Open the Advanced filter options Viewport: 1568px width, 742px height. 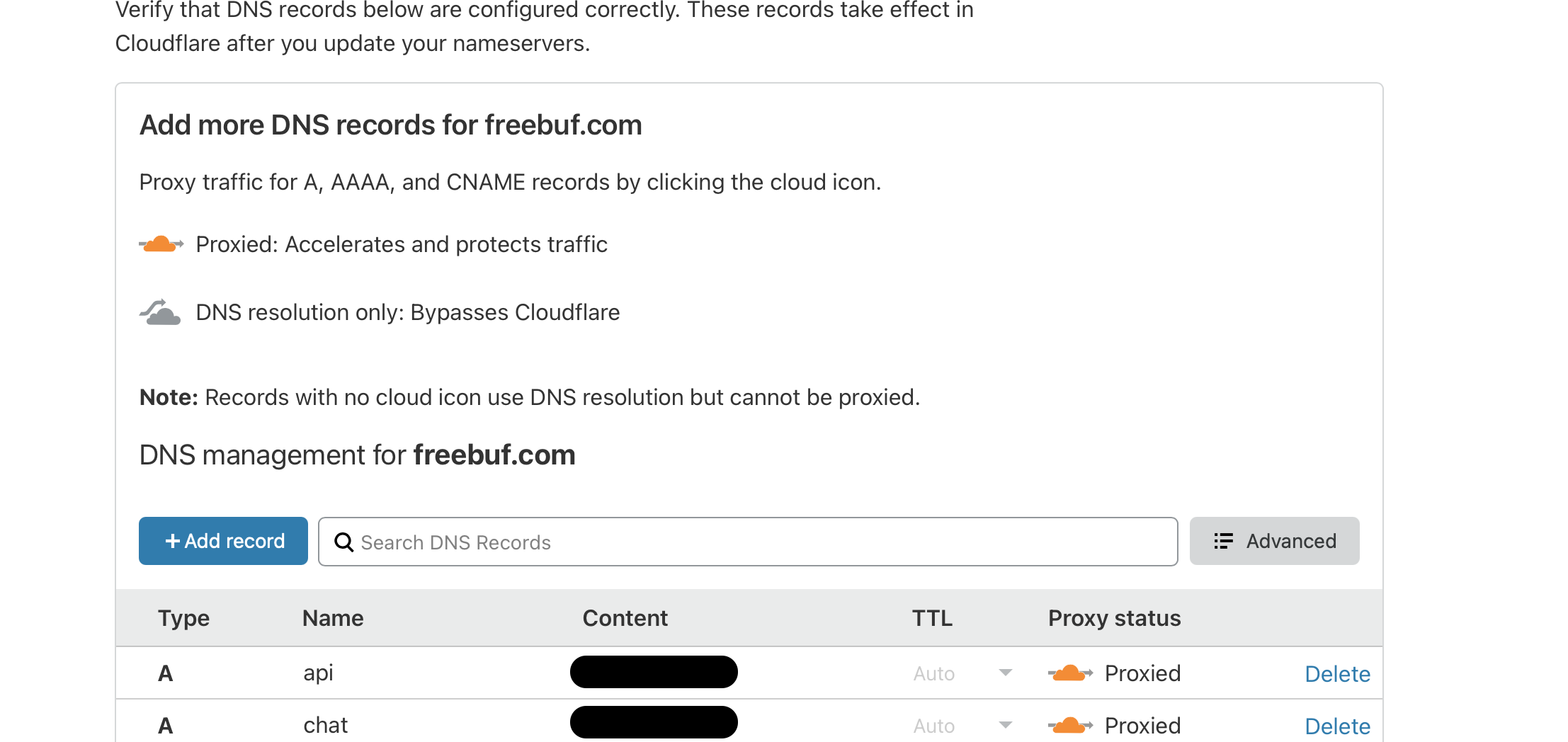(x=1274, y=541)
